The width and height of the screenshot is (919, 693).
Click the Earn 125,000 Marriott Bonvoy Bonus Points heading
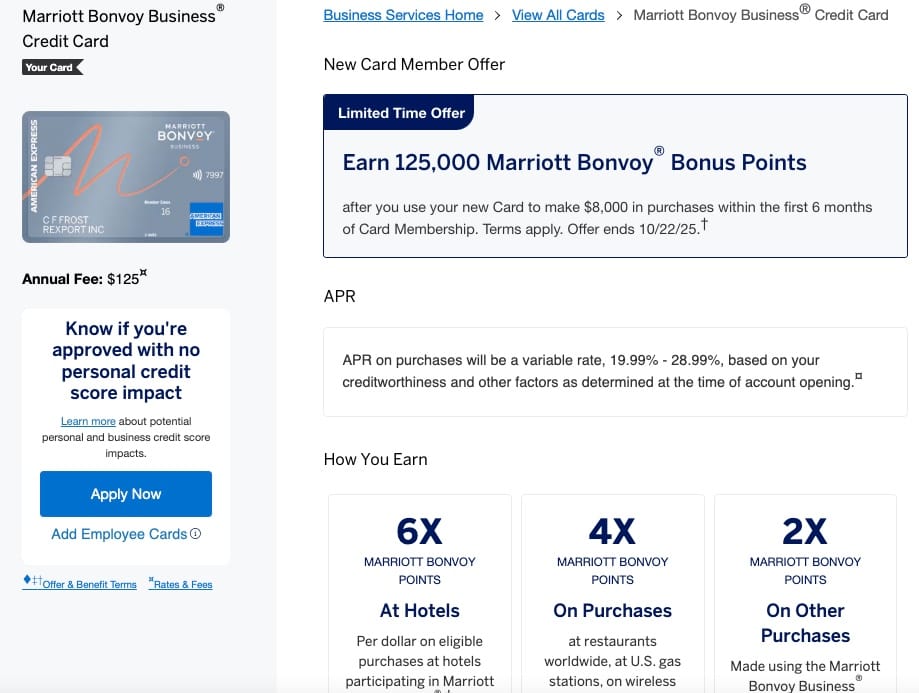click(x=574, y=161)
